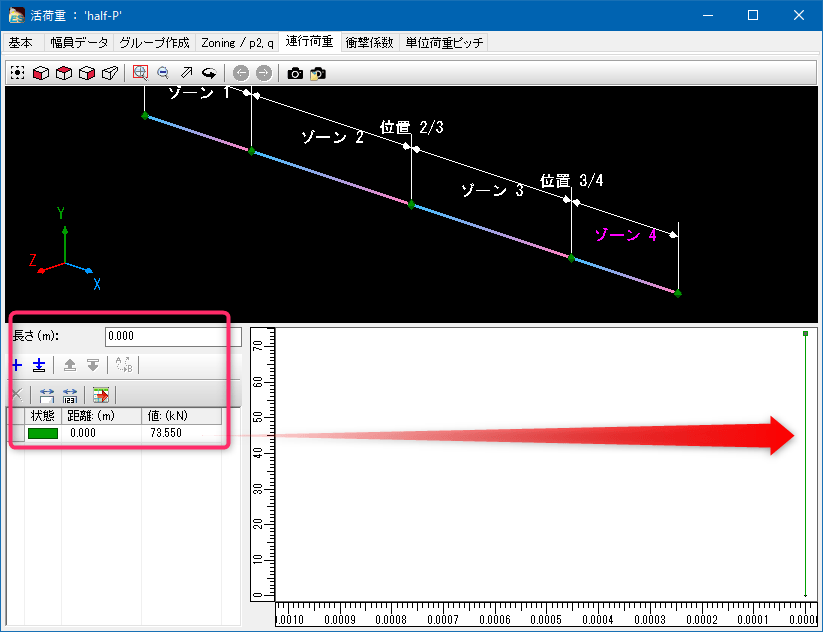This screenshot has height=632, width=823.
Task: Click the 長さ (m) input field
Action: 172,337
